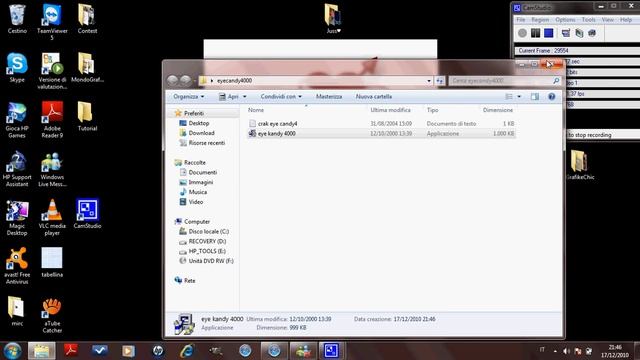Click CamStudio Pause button
This screenshot has height=360, width=640.
[536, 33]
